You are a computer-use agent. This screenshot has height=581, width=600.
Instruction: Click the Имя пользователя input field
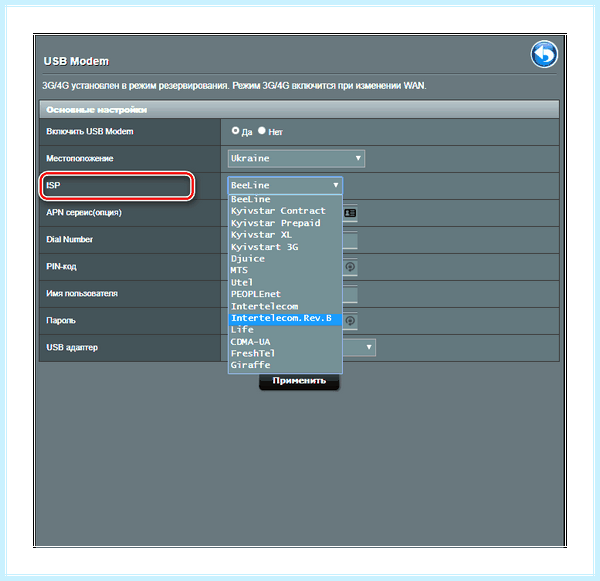pos(350,294)
